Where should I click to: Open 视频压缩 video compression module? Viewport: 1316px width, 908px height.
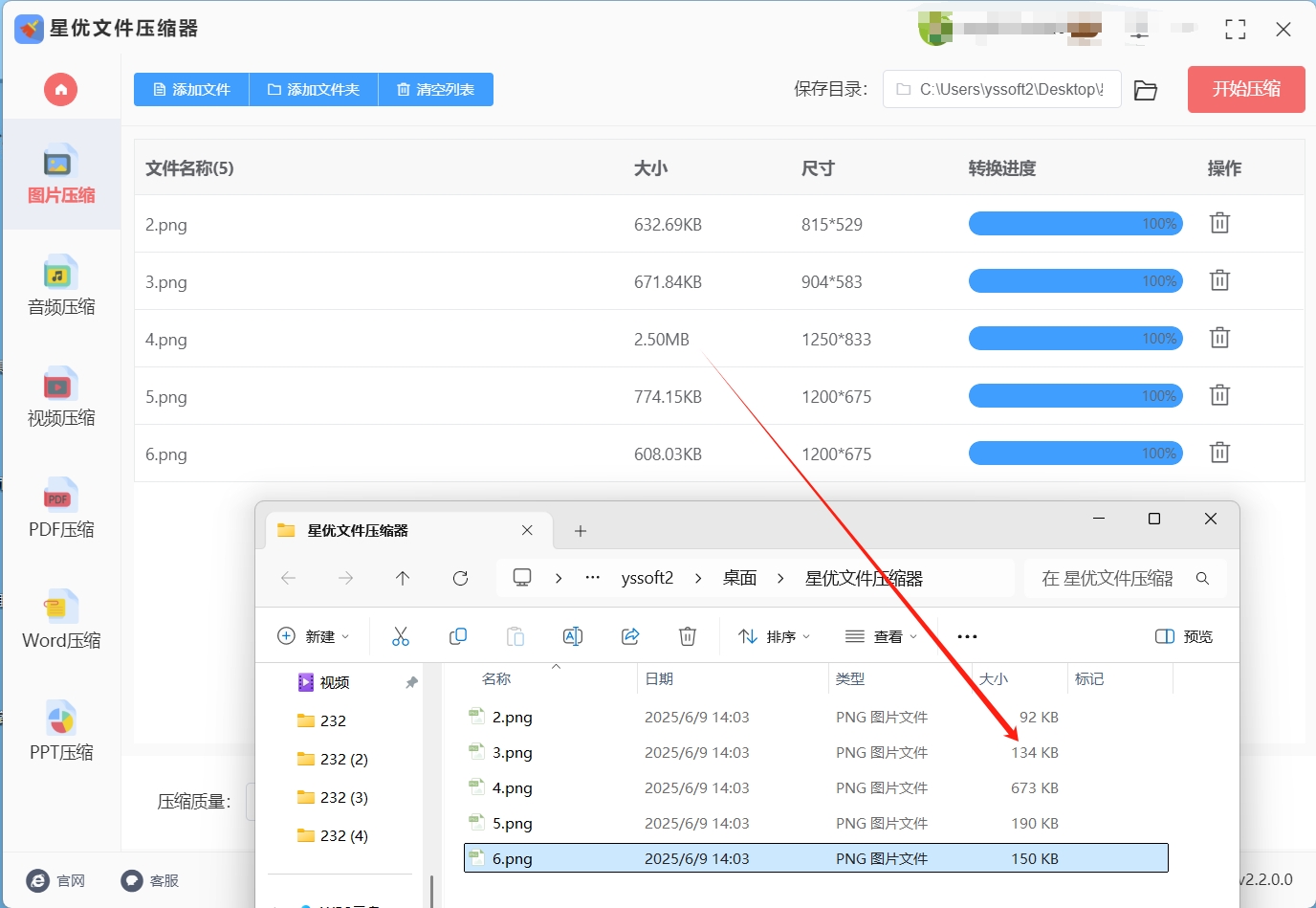[61, 397]
